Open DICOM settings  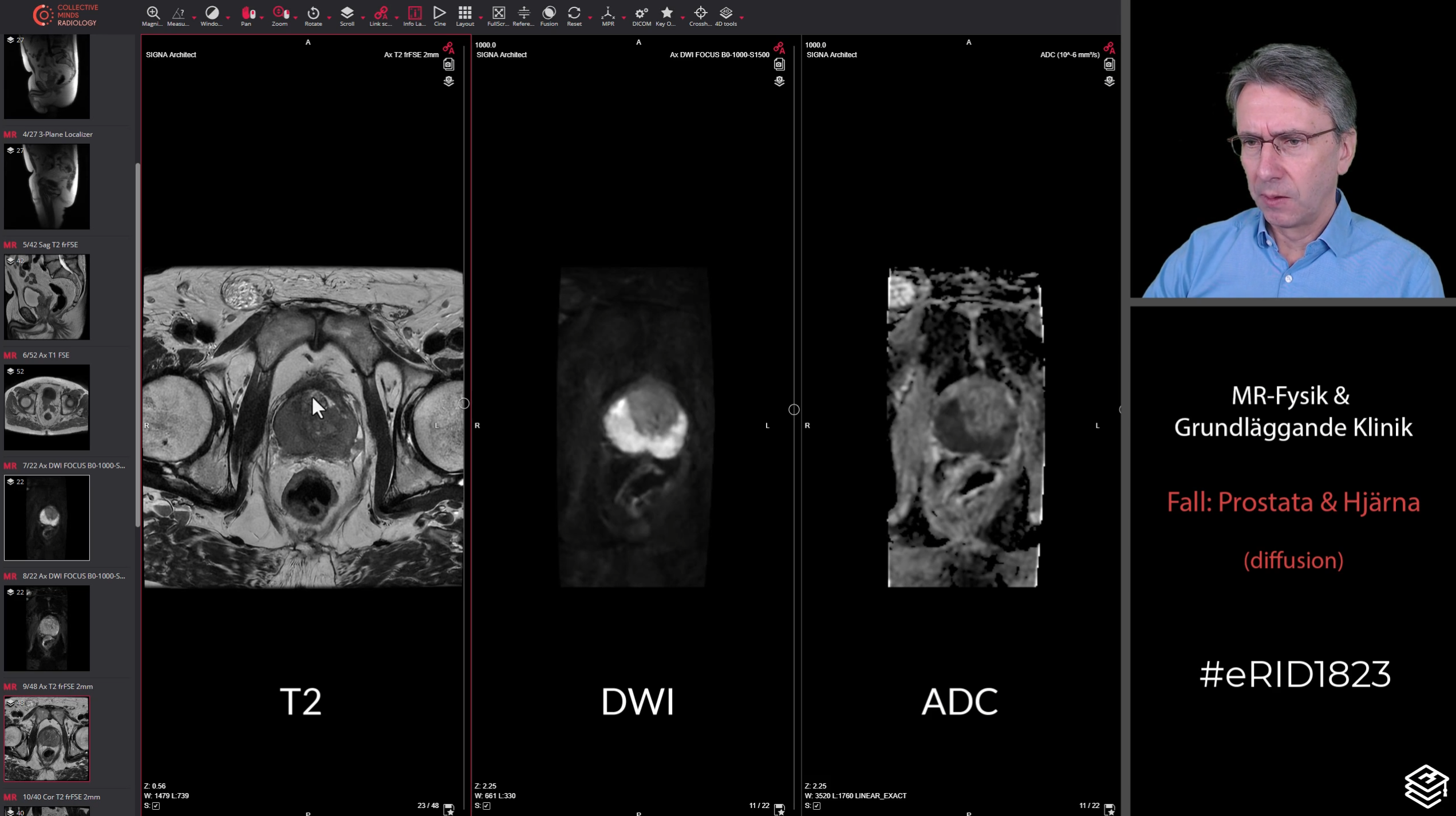pos(641,16)
